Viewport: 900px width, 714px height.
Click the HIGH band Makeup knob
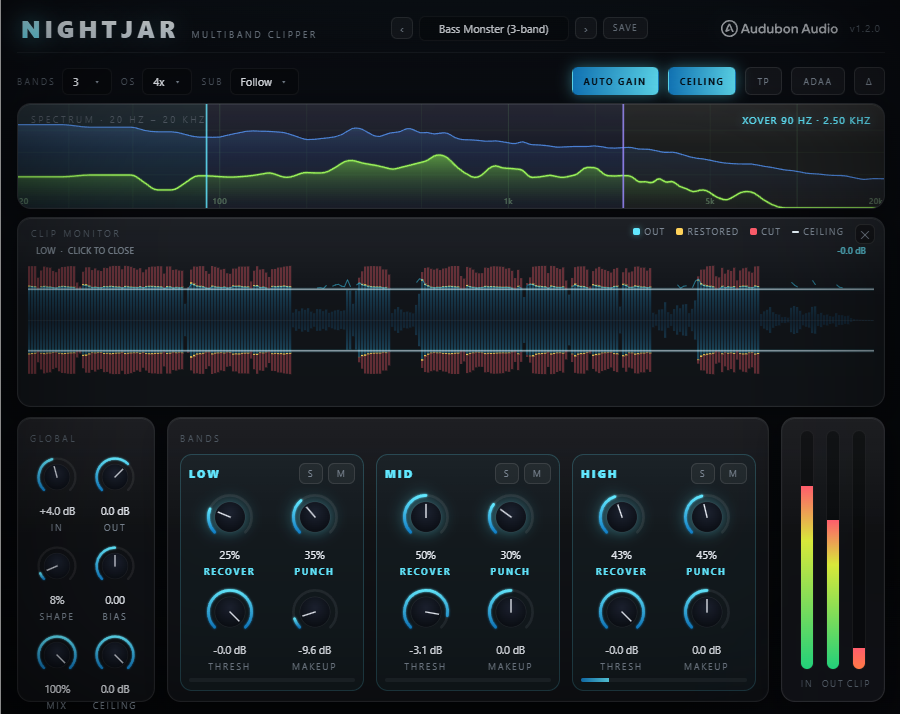click(x=706, y=612)
